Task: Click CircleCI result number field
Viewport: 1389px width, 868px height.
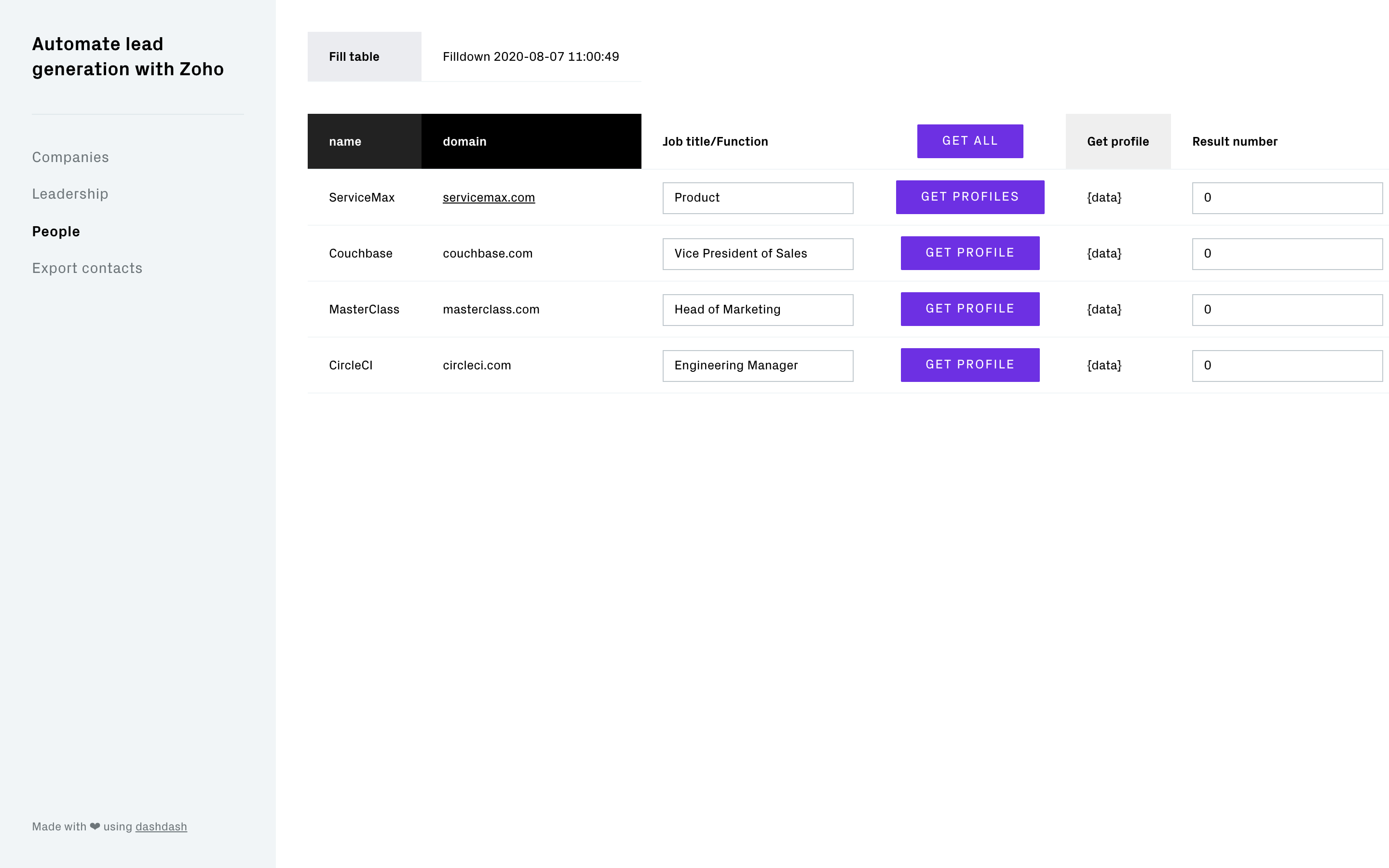Action: point(1287,366)
